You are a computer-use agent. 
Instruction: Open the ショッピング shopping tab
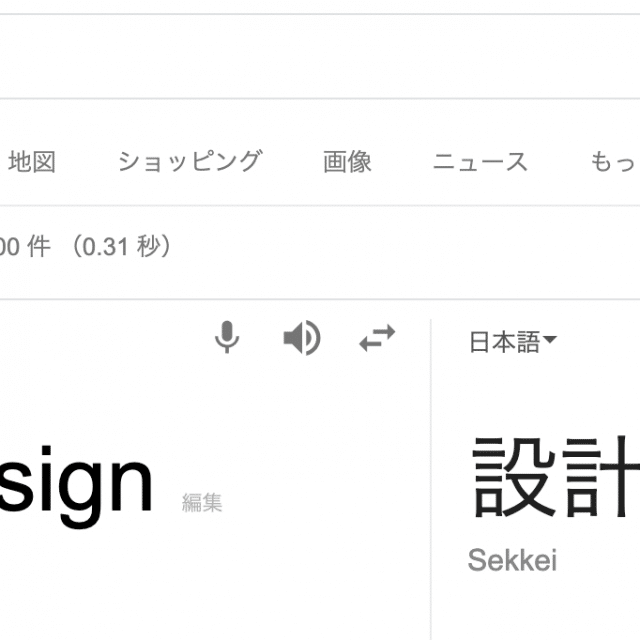189,161
